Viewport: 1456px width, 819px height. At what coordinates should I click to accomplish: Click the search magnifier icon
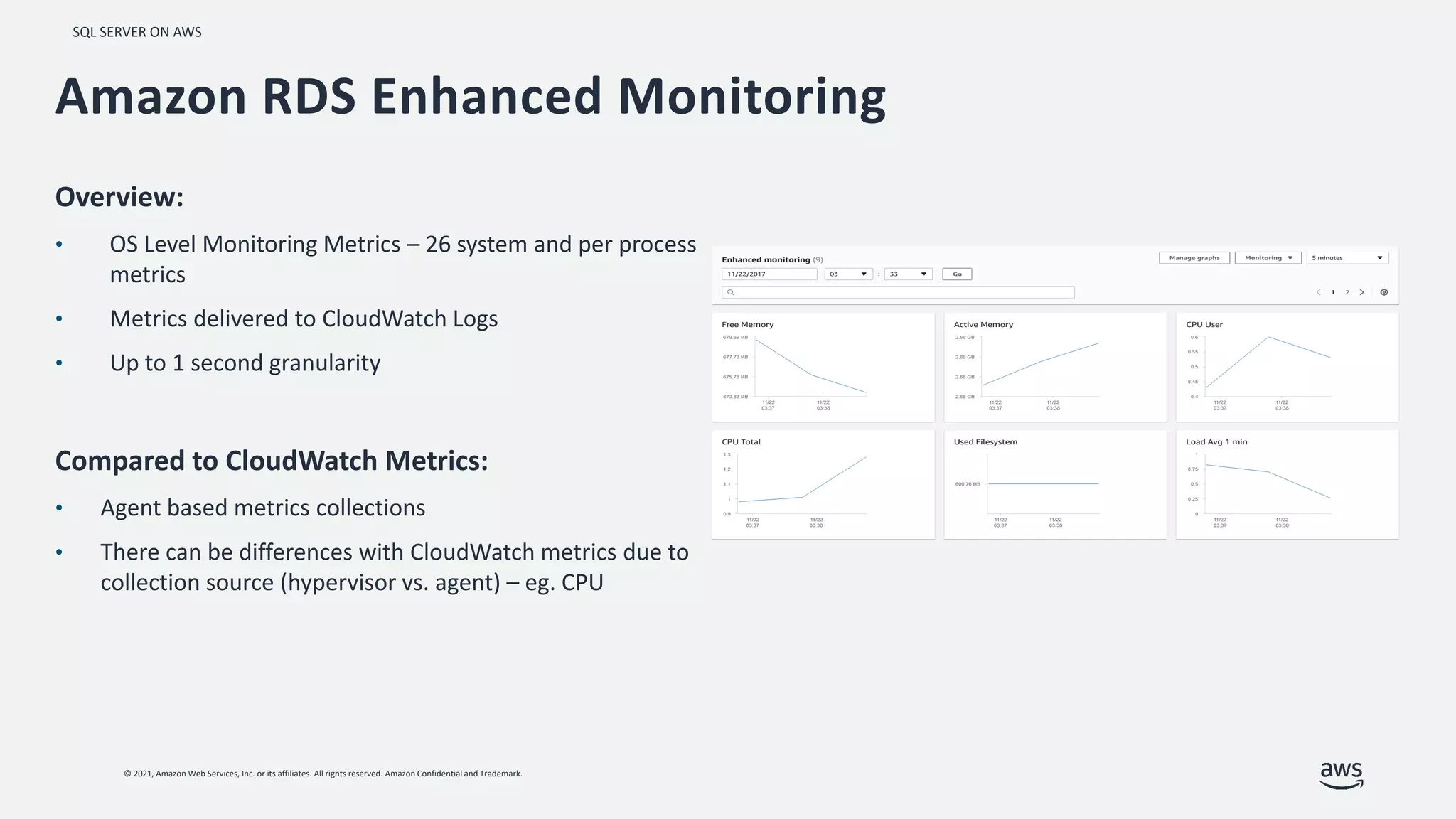click(x=730, y=292)
